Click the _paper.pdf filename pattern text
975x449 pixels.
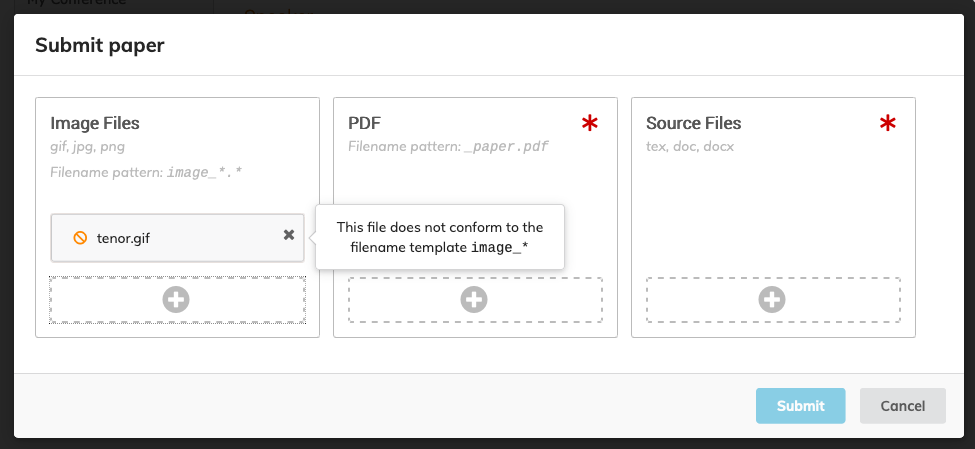coord(507,147)
